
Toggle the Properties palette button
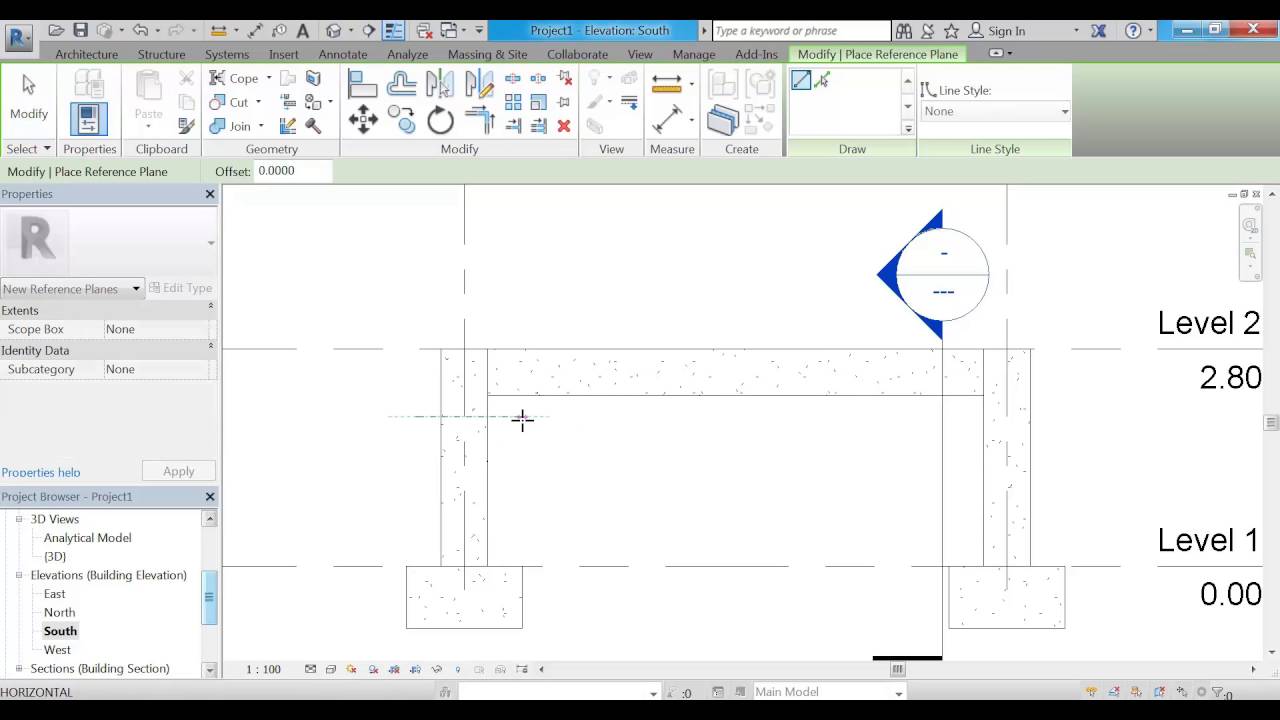coord(89,119)
